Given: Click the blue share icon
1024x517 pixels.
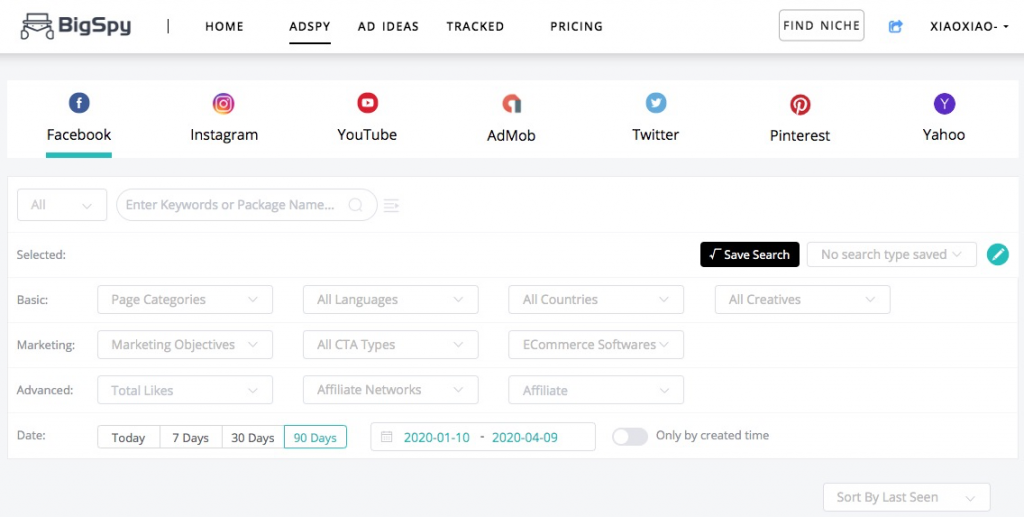Looking at the screenshot, I should coord(895,27).
